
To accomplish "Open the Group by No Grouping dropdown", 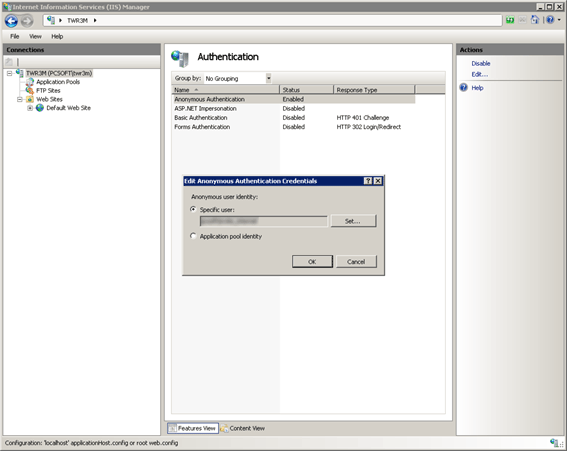I will coord(238,78).
